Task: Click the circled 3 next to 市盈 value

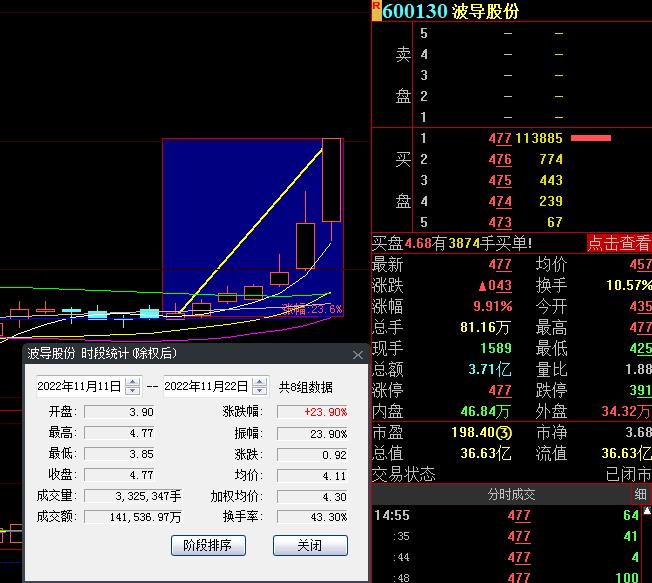Action: pos(506,433)
